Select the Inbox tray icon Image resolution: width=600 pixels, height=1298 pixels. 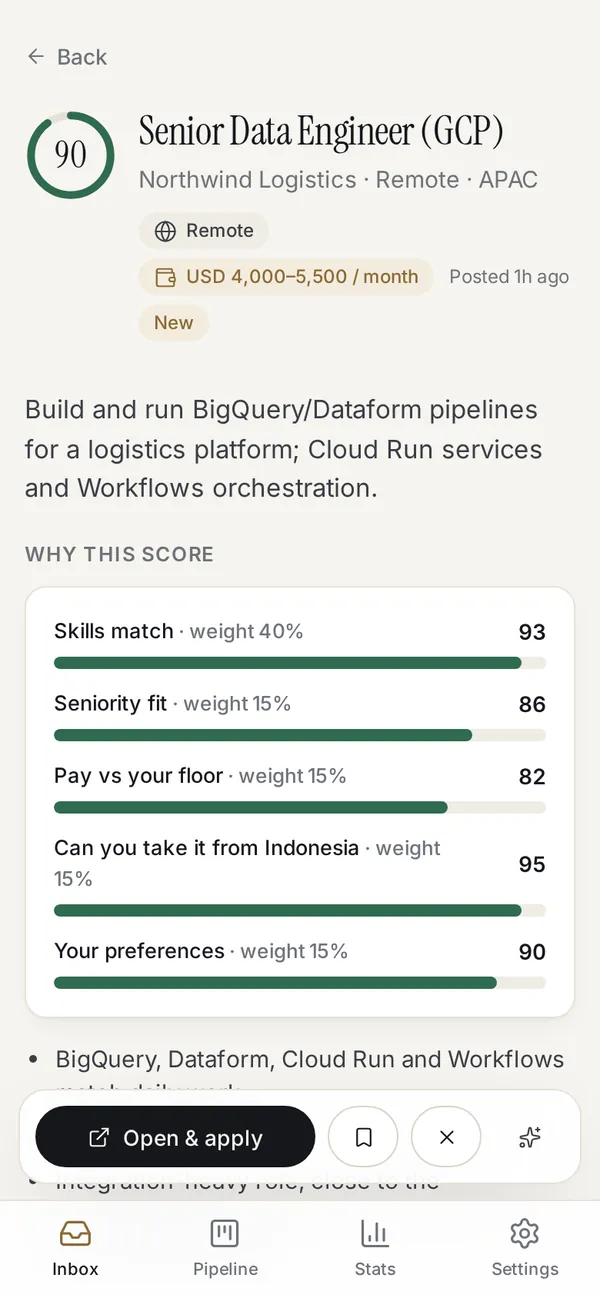pyautogui.click(x=75, y=1234)
